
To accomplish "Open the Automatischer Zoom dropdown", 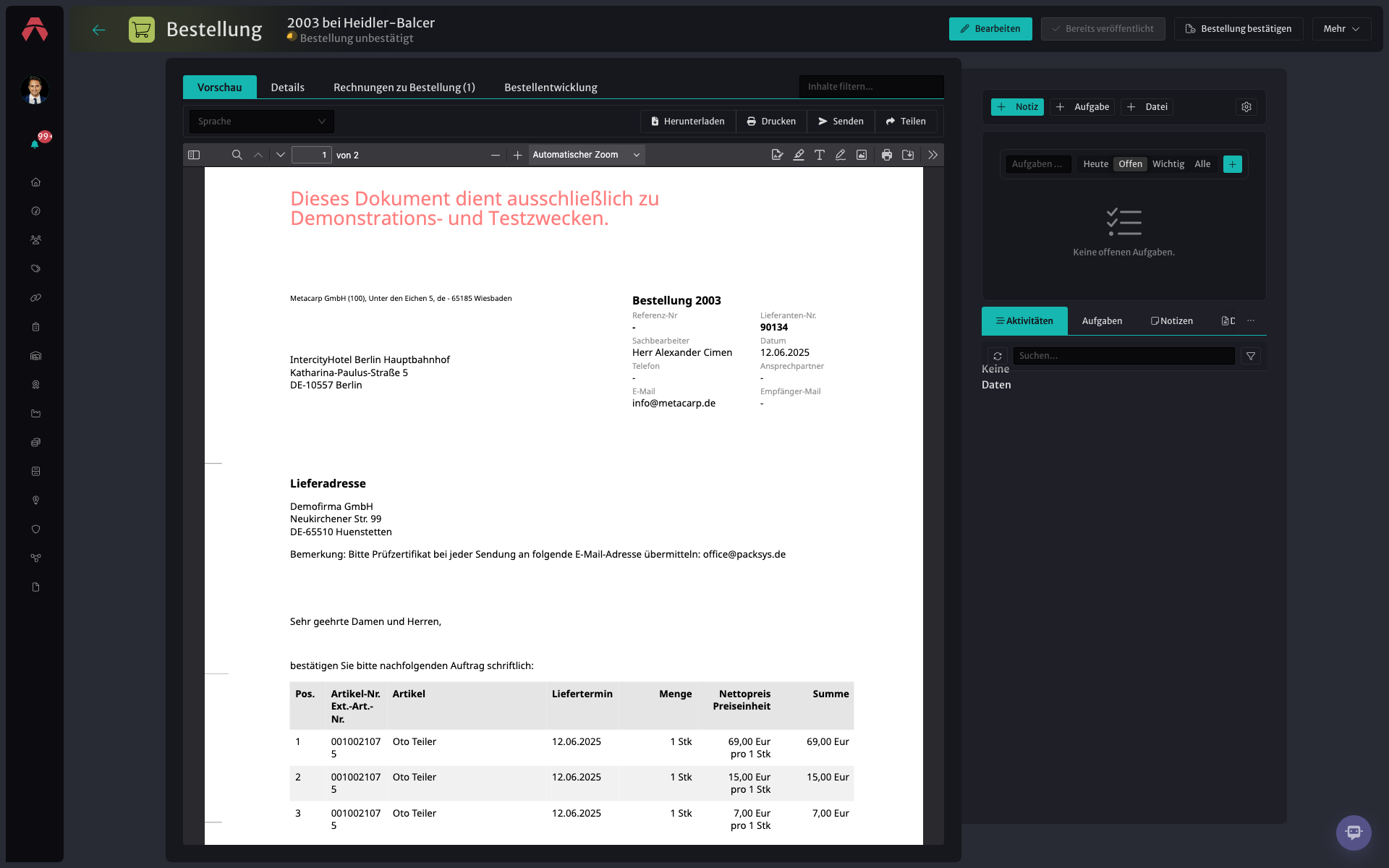I will [x=587, y=155].
